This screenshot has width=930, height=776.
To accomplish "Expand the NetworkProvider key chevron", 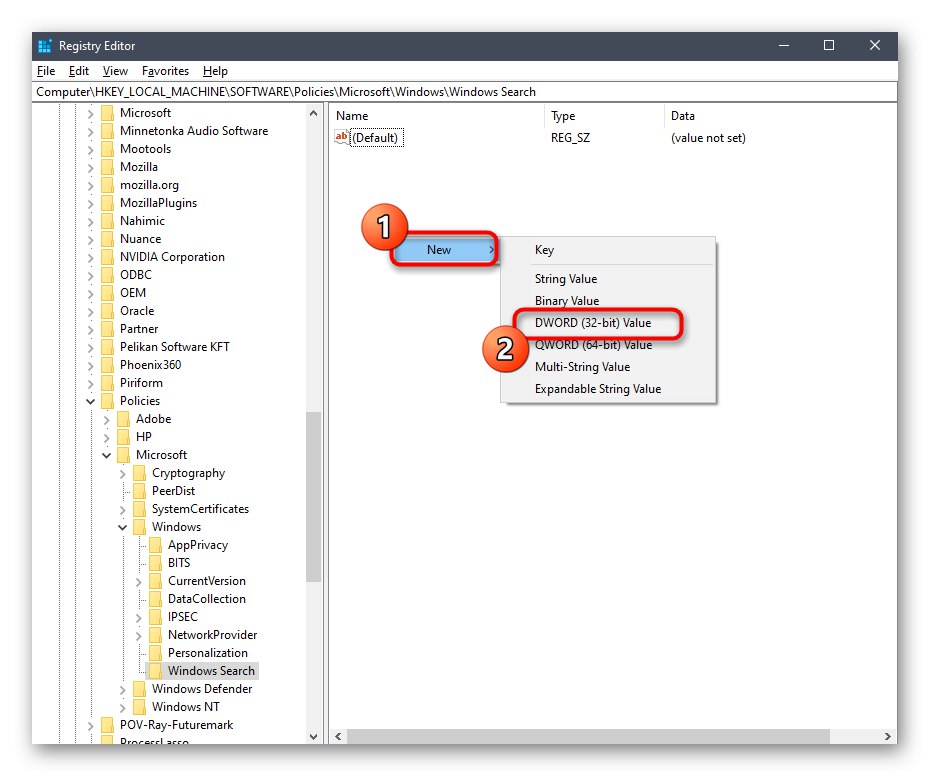I will point(138,635).
